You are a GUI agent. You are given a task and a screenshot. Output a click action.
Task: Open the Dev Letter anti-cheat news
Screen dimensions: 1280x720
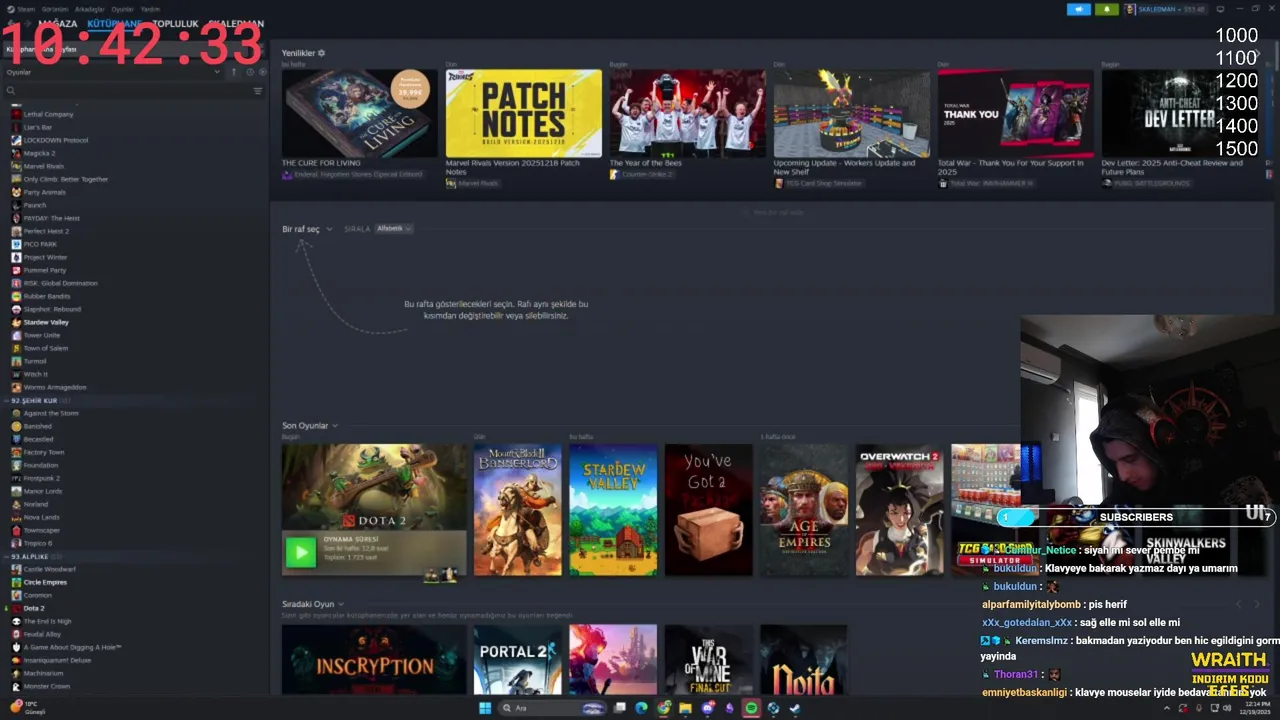[x=1180, y=113]
